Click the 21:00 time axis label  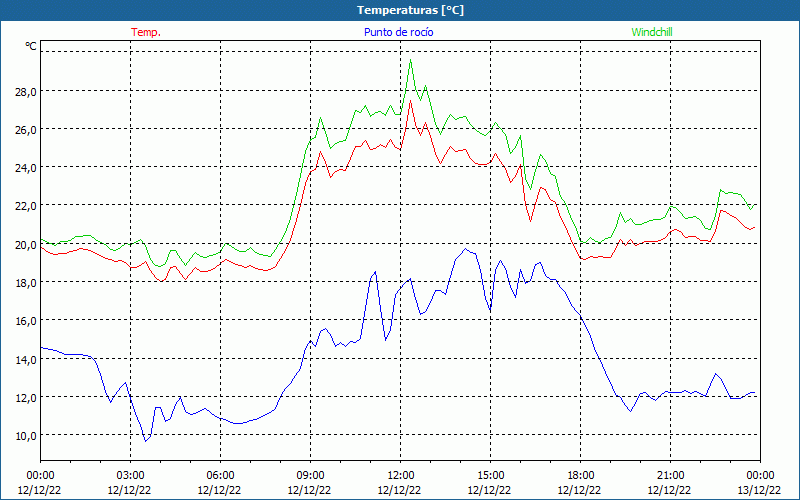[670, 475]
